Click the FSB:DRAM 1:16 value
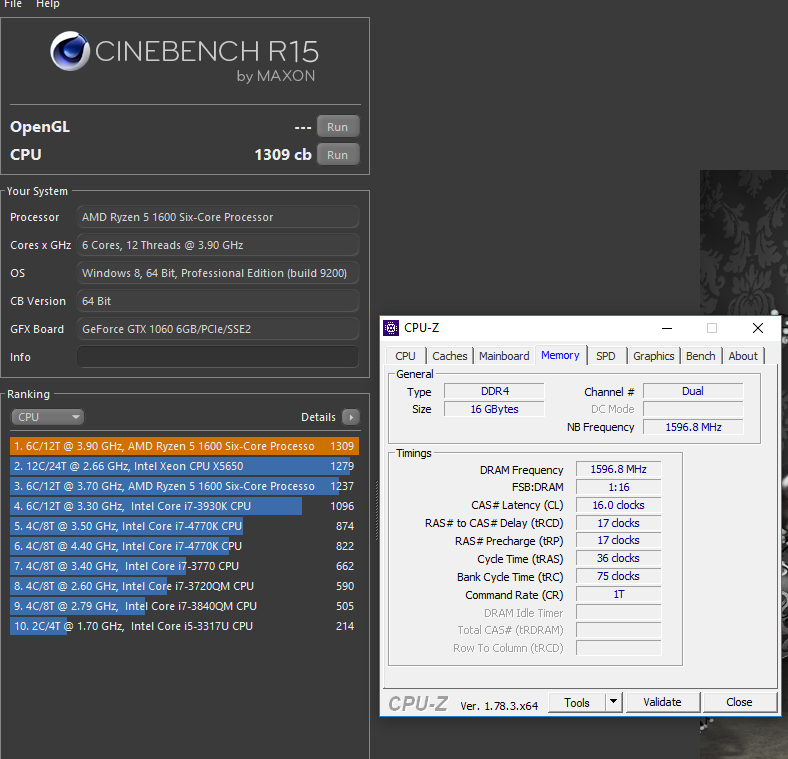The height and width of the screenshot is (759, 788). 619,487
